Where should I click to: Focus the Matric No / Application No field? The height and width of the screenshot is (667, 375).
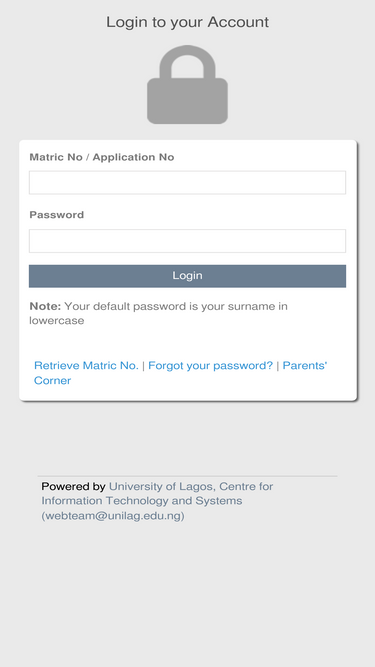tap(187, 182)
